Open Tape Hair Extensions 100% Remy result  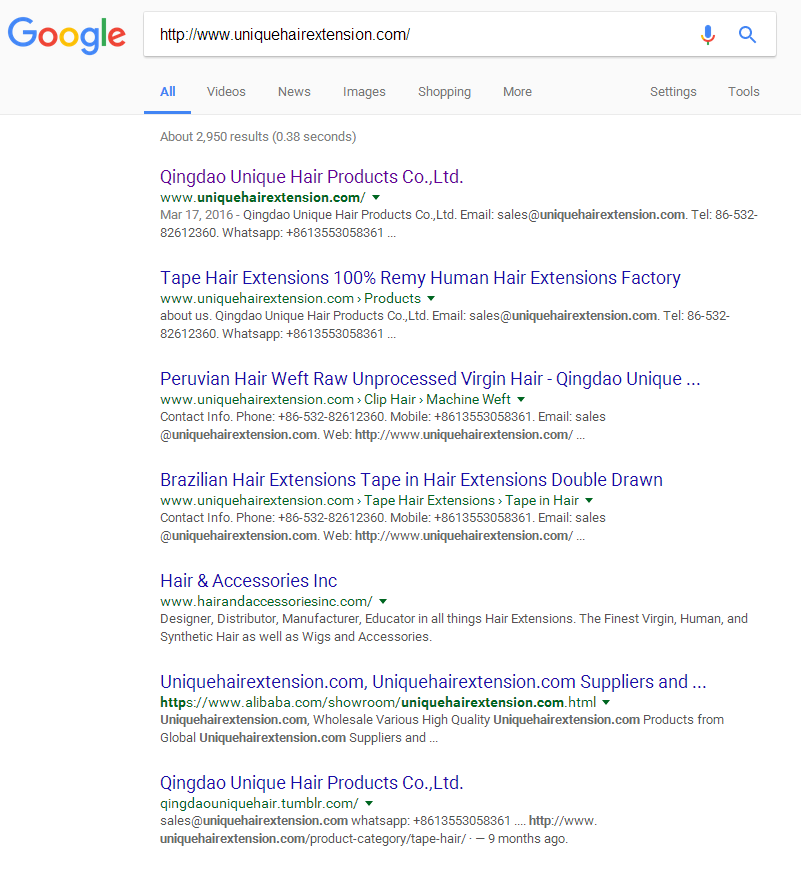click(x=420, y=277)
